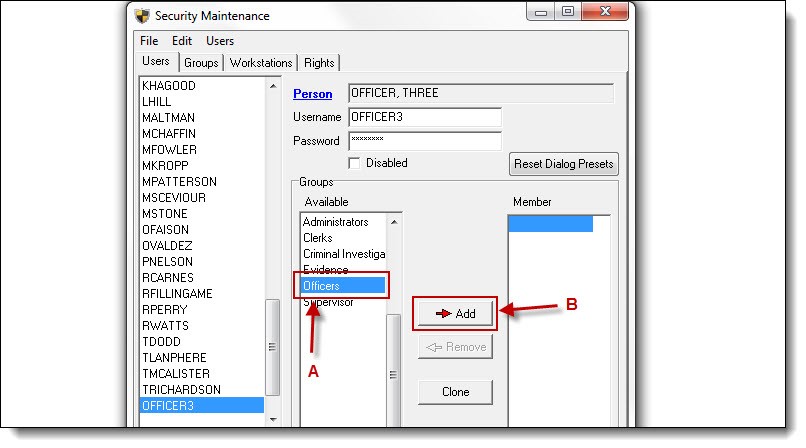Image resolution: width=806 pixels, height=448 pixels.
Task: Click the Clone button
Action: 456,392
